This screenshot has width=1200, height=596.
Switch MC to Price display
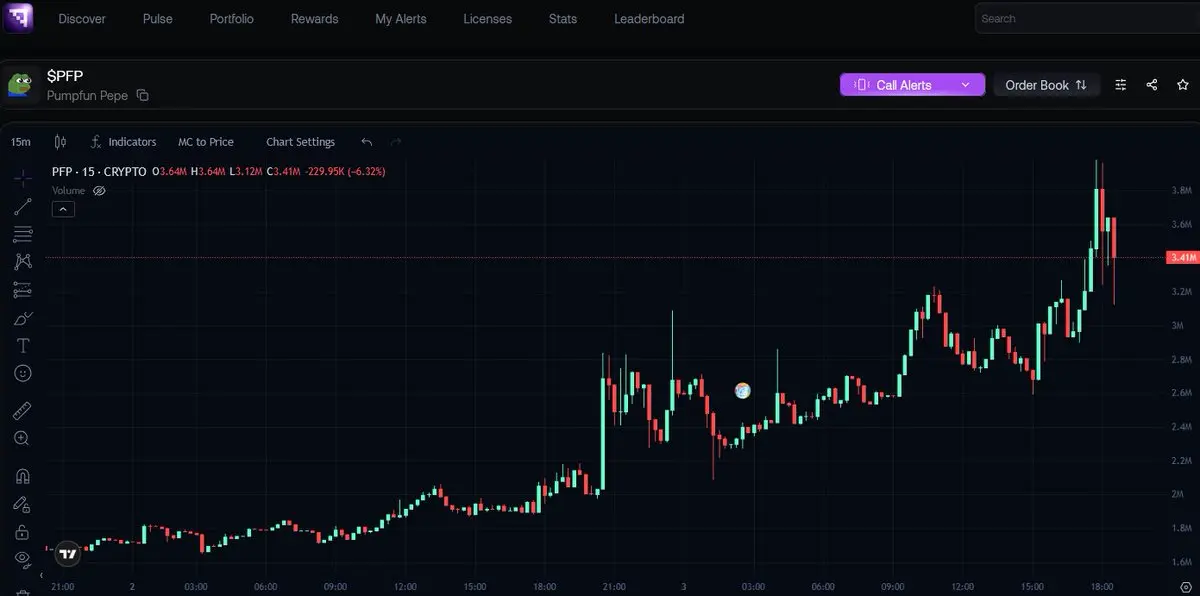pos(206,142)
